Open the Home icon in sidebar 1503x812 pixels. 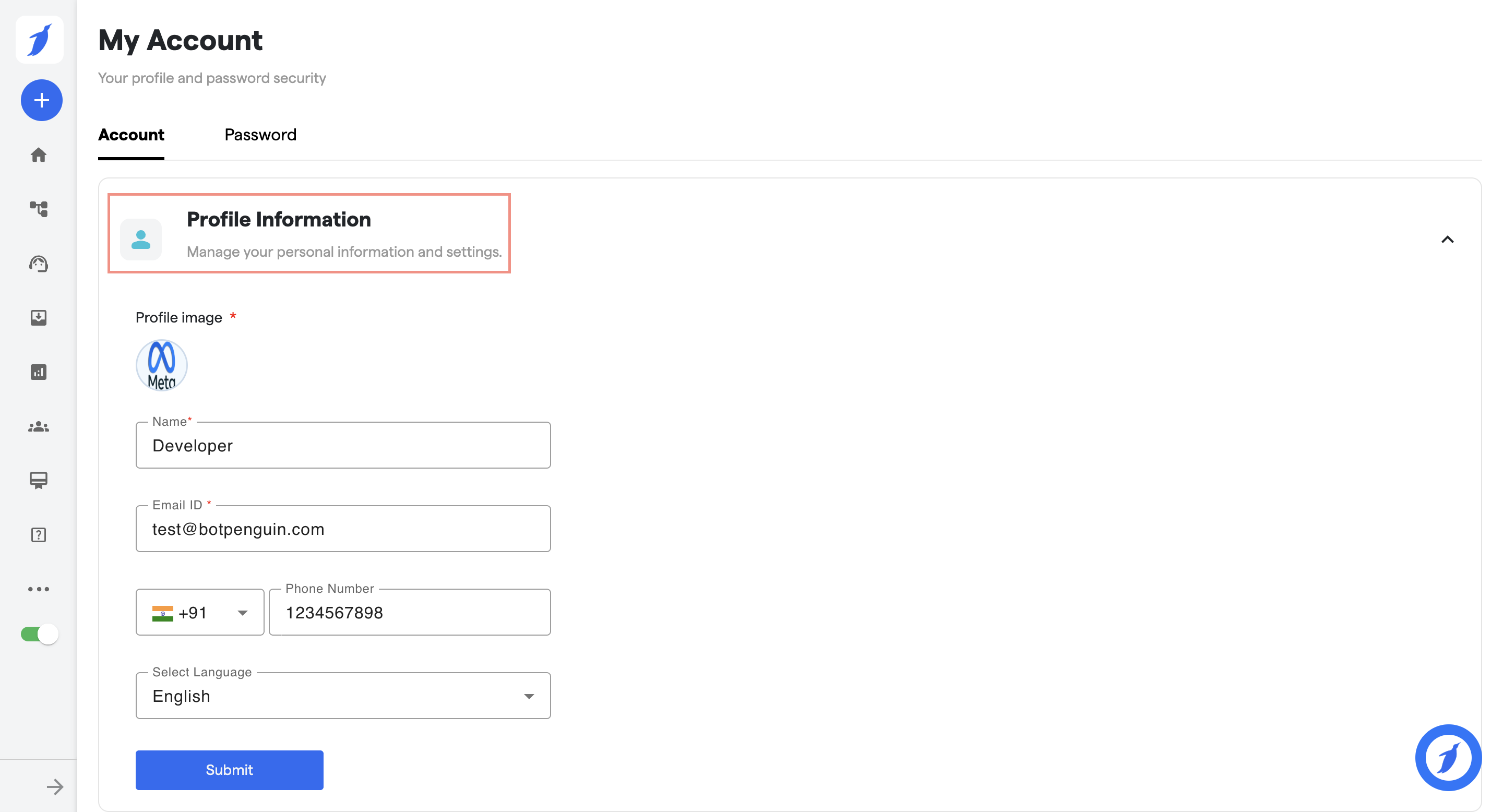pos(39,154)
